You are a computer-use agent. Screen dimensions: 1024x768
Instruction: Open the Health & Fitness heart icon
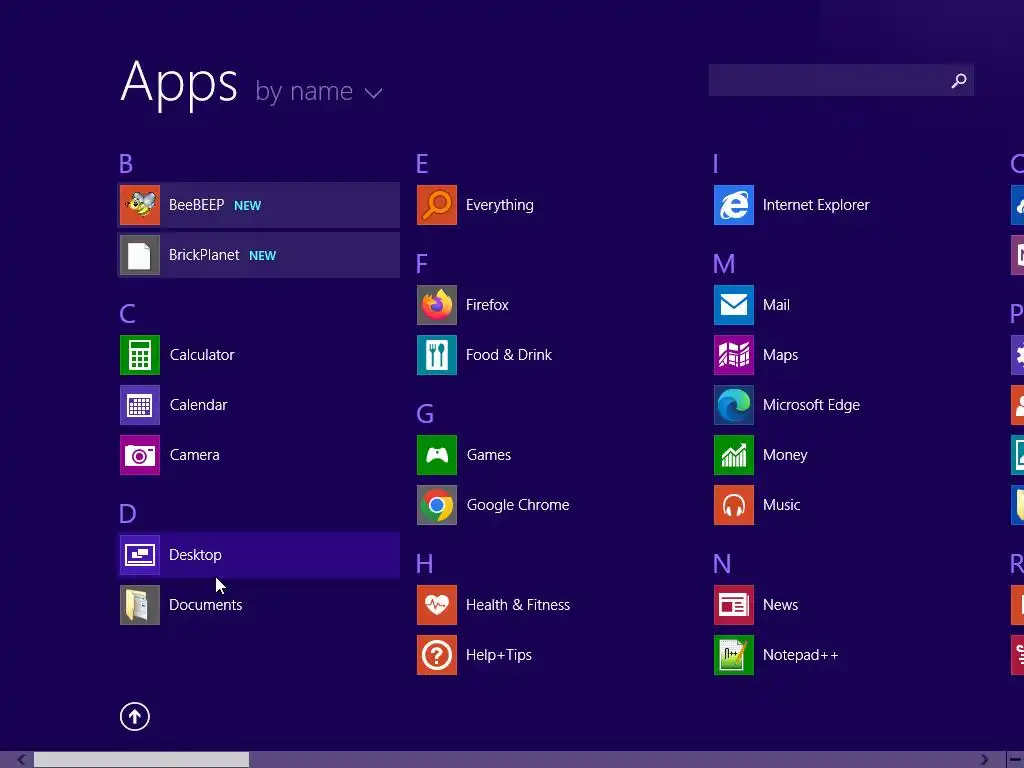[x=437, y=605]
